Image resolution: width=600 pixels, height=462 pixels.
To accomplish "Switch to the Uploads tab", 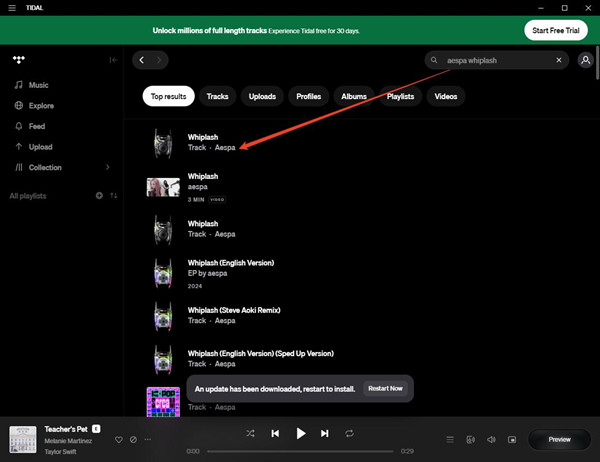I will coord(262,96).
